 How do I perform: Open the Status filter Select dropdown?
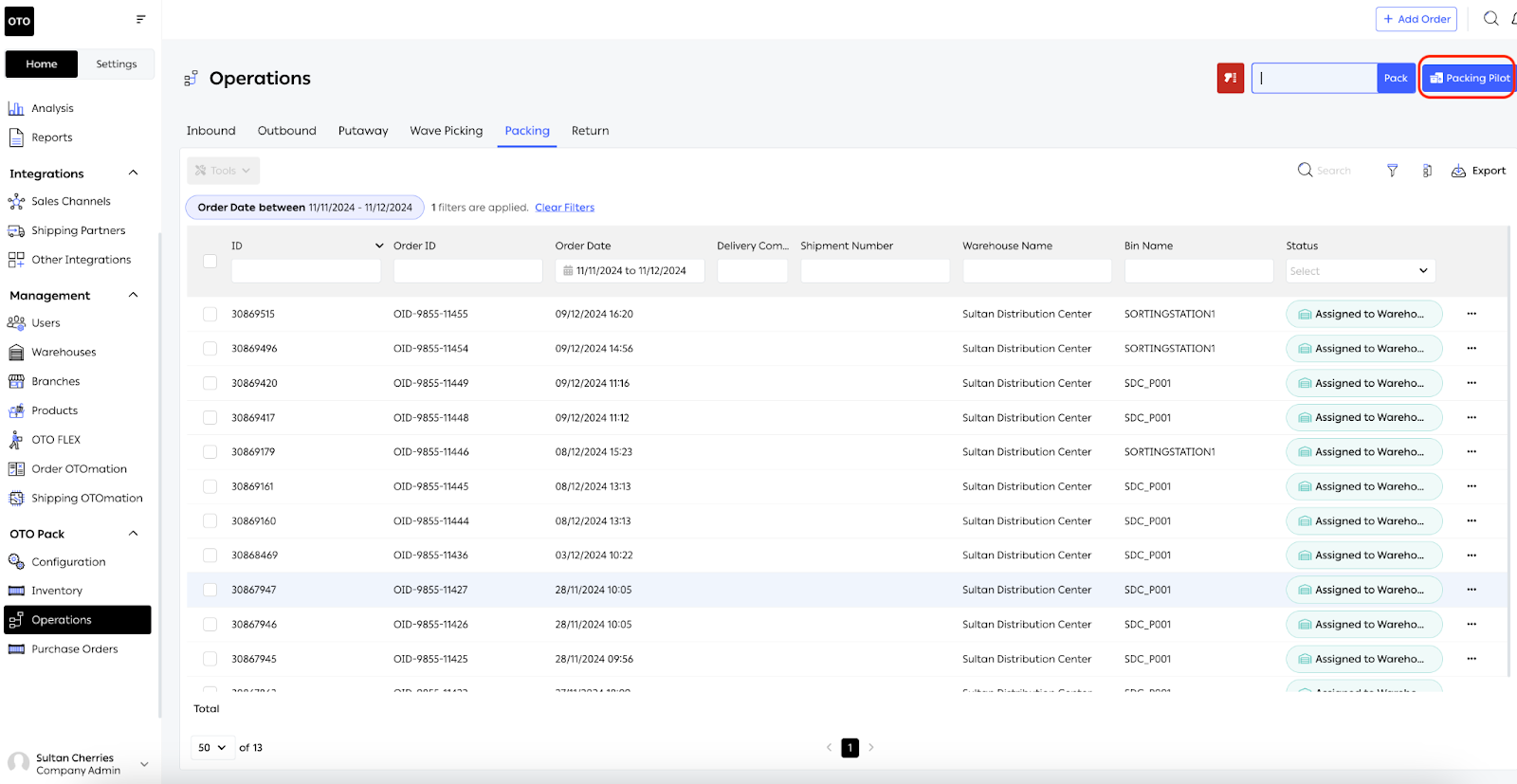tap(1361, 271)
